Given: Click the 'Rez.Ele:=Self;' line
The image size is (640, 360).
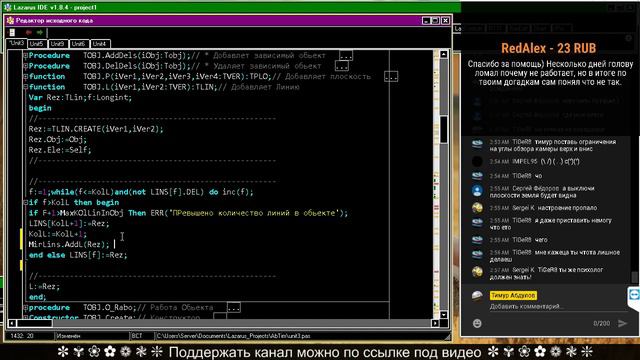Looking at the screenshot, I should pyautogui.click(x=60, y=150).
